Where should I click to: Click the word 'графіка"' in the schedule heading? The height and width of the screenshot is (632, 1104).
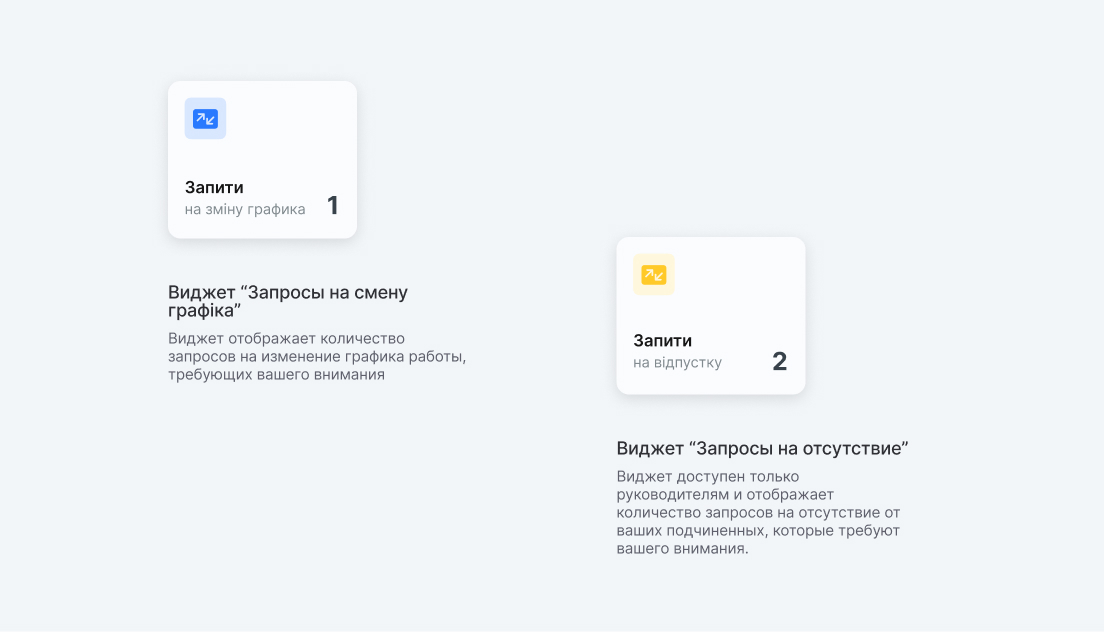click(x=204, y=311)
